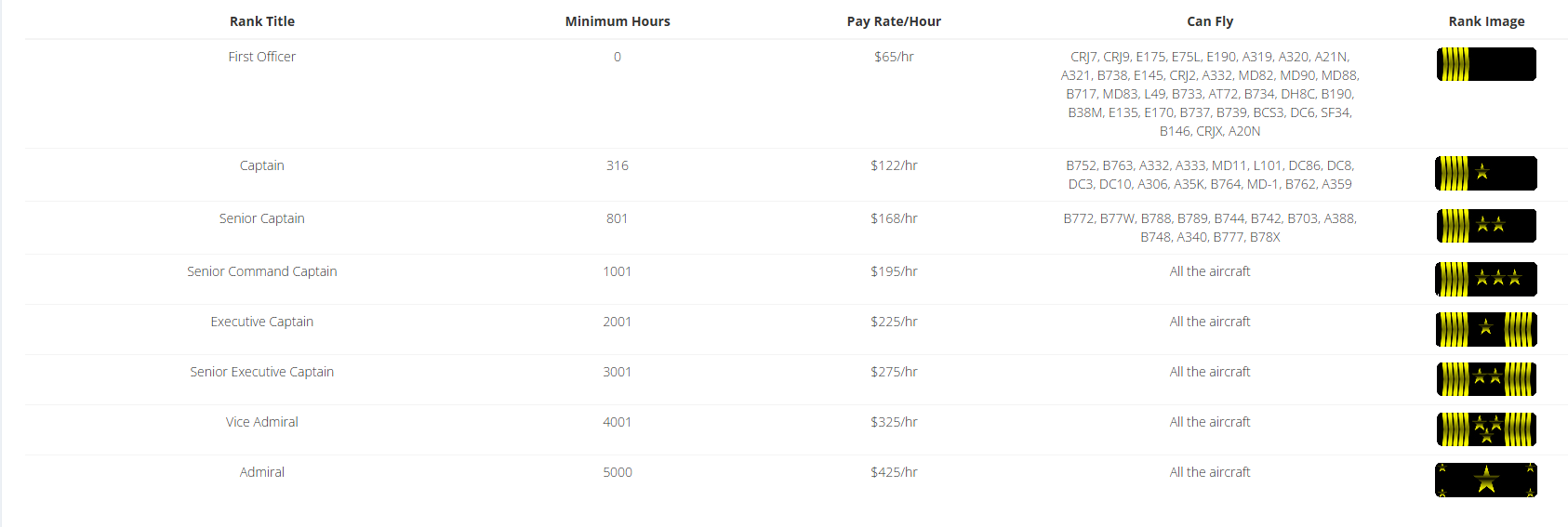Click the Rank Image column header
The image size is (1568, 527).
pos(1486,21)
